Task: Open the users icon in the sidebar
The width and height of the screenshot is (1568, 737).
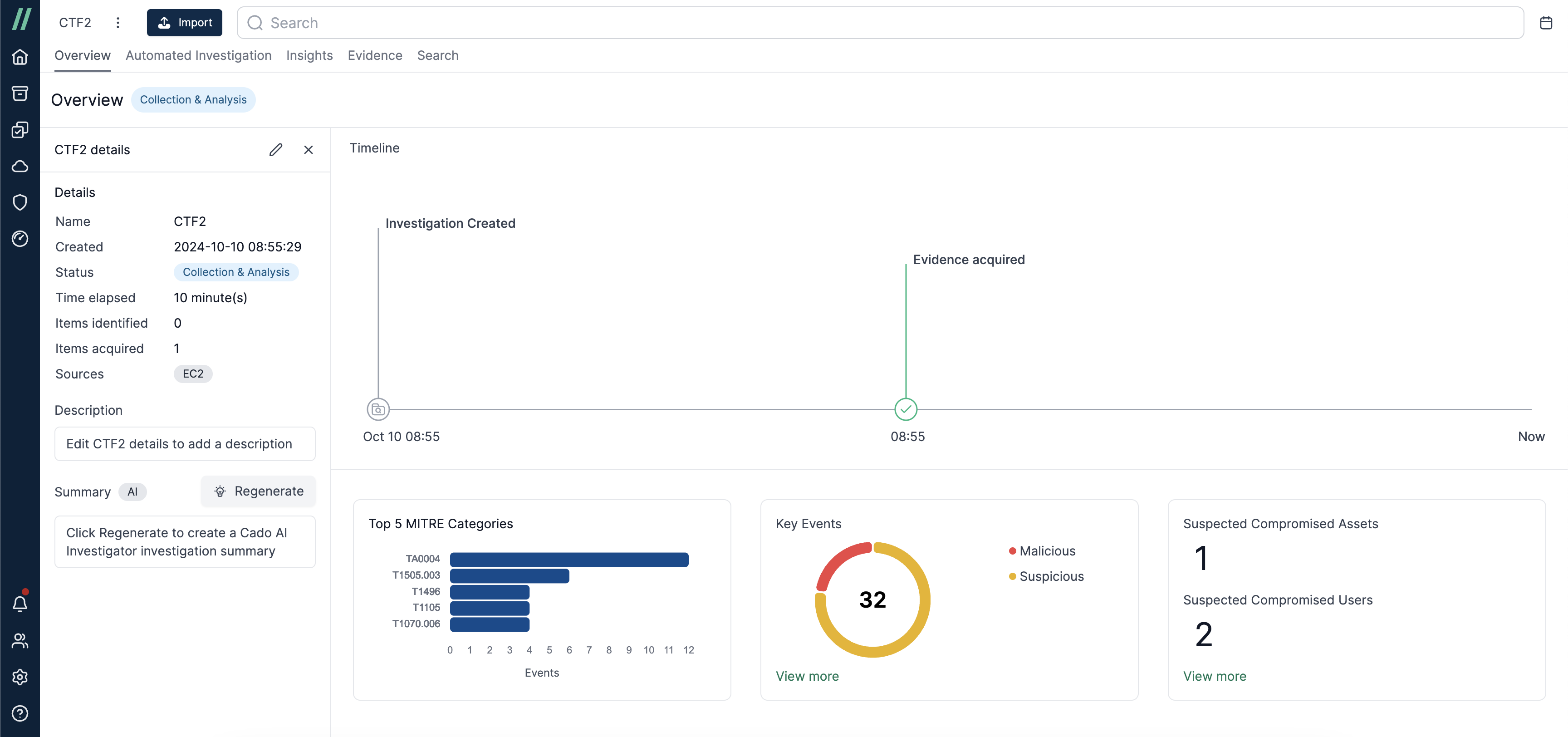Action: (x=20, y=641)
